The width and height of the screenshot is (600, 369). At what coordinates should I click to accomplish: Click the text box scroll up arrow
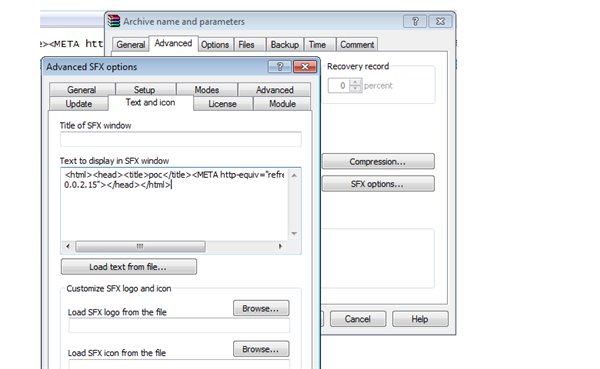294,175
